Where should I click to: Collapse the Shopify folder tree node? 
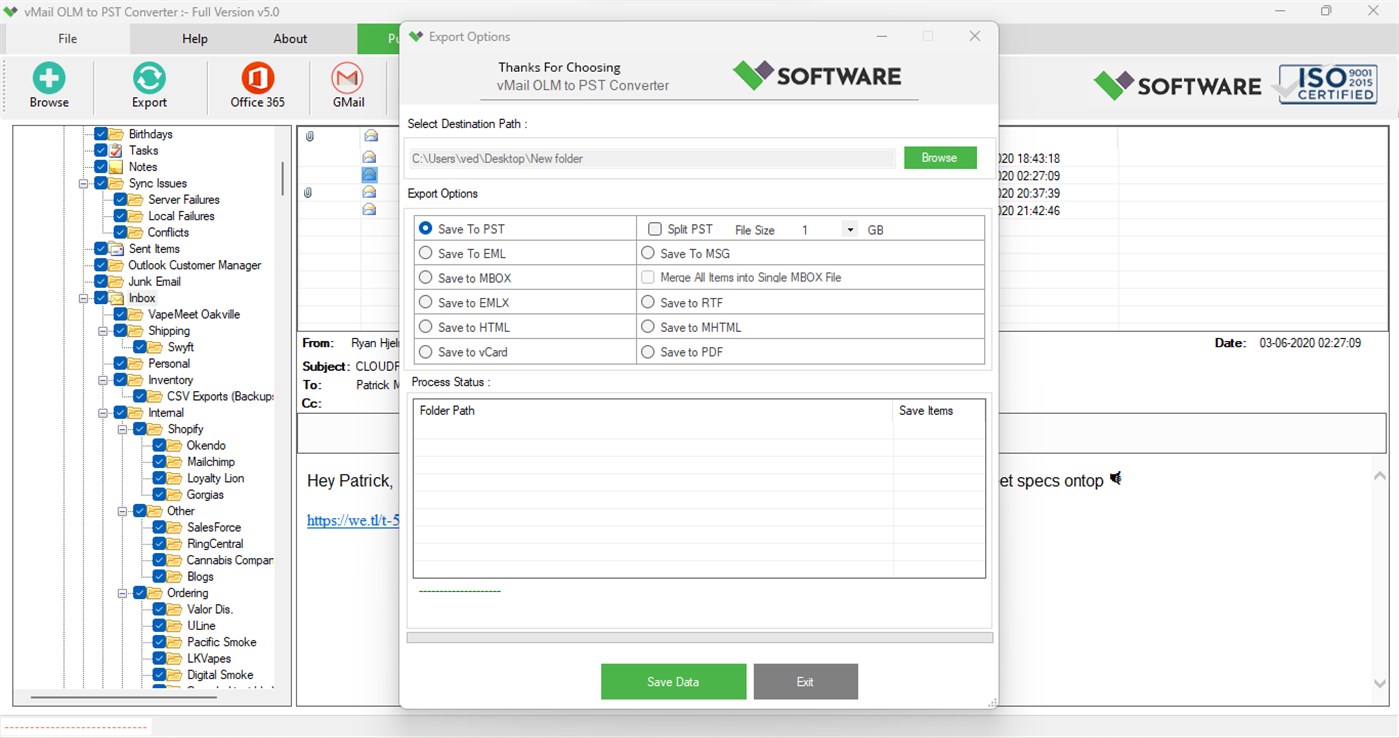(x=120, y=428)
